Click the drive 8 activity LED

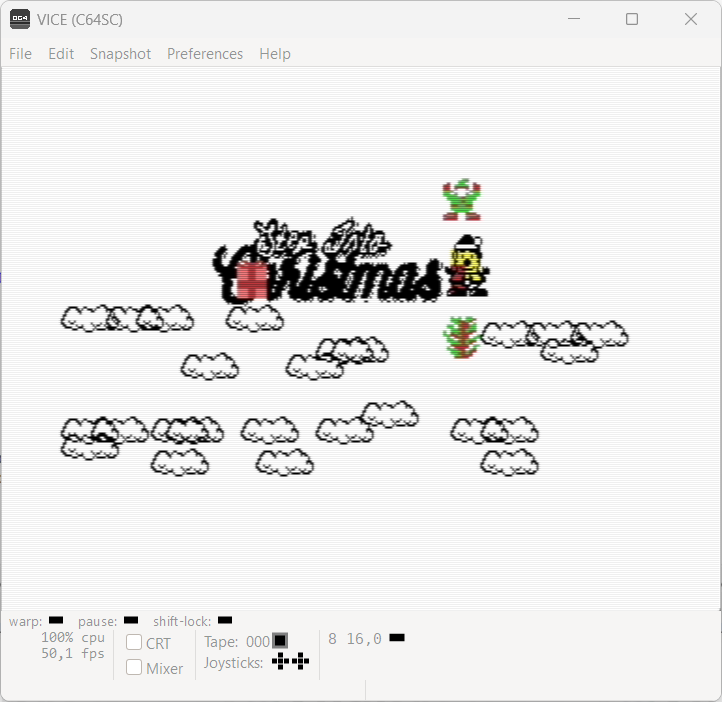pos(397,638)
